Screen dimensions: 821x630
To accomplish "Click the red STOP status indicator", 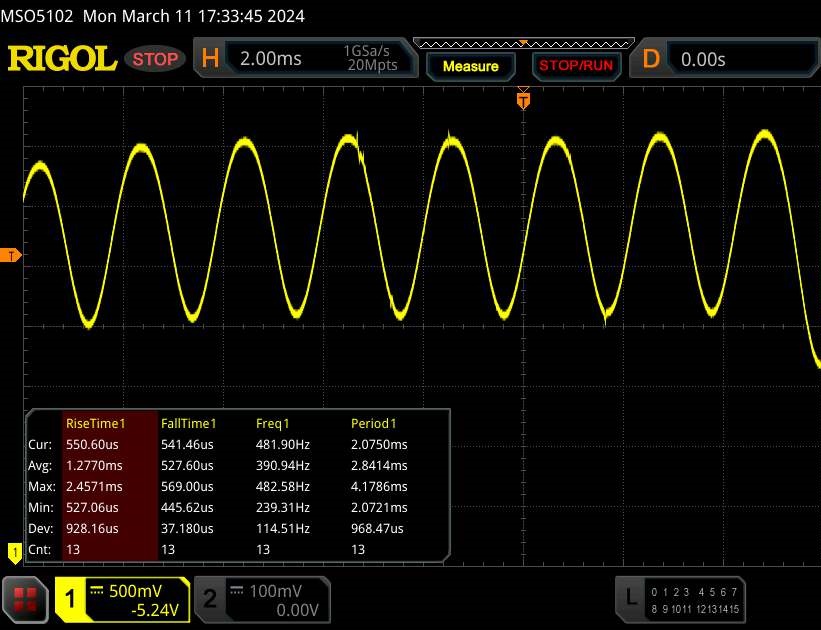I will click(156, 59).
